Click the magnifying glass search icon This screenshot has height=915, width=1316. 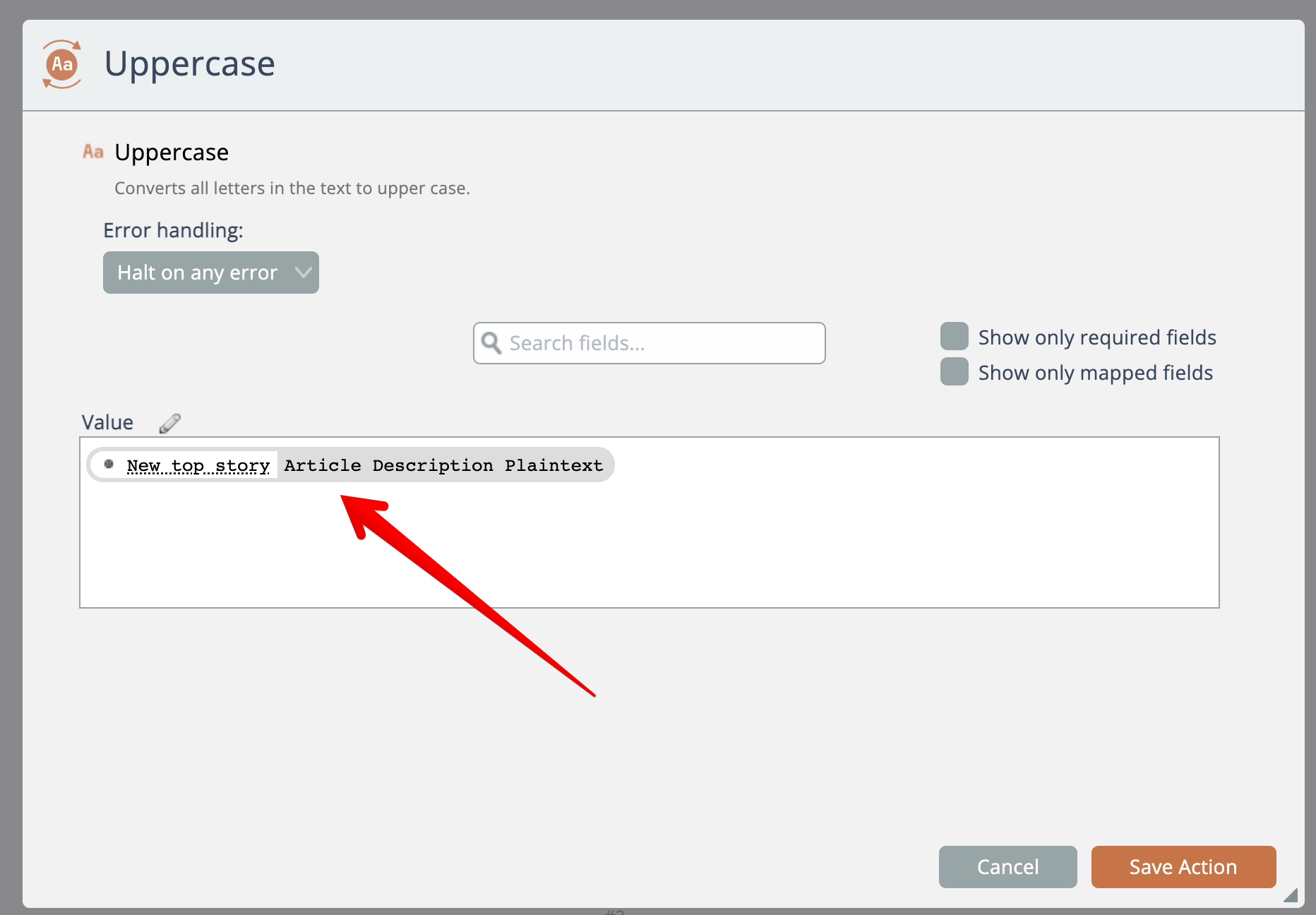click(x=491, y=343)
